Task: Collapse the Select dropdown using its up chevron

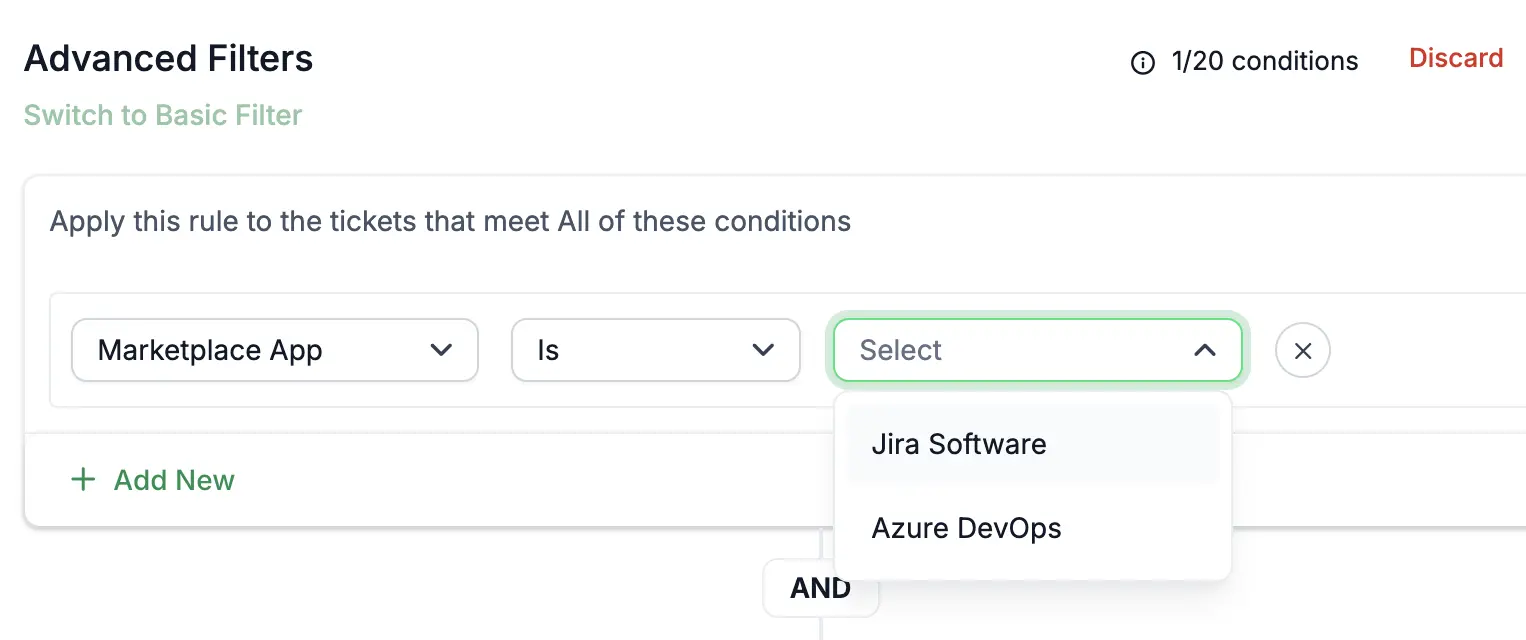Action: click(1205, 350)
